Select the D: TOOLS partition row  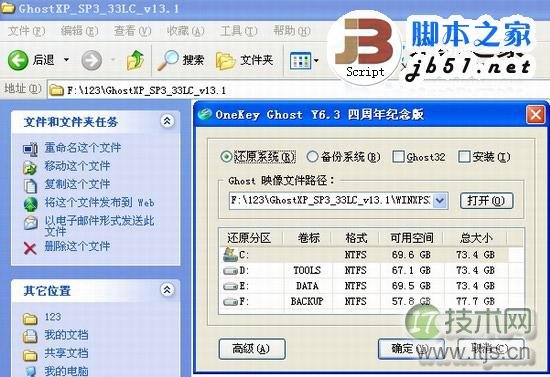[x=371, y=270]
